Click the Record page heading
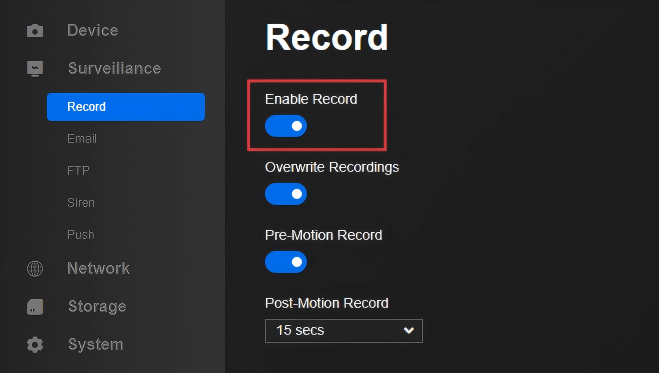Image resolution: width=659 pixels, height=373 pixels. [327, 37]
